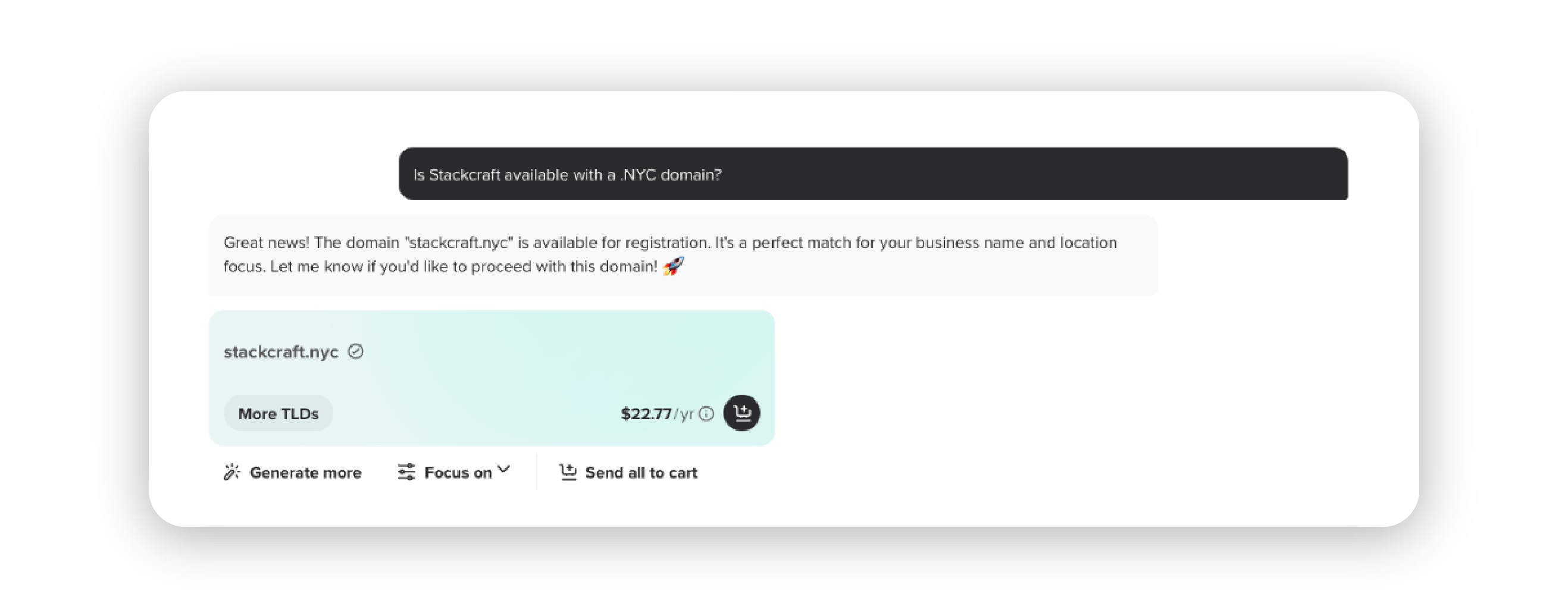The width and height of the screenshot is (1568, 616).
Task: Click the cart icon beside Send all to cart
Action: [x=568, y=472]
